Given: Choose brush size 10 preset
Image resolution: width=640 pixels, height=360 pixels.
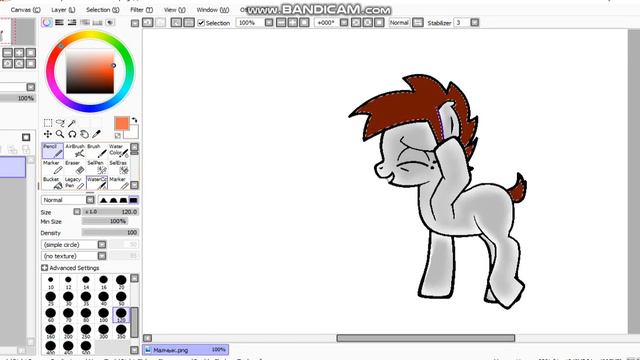Looking at the screenshot, I should pyautogui.click(x=51, y=281).
